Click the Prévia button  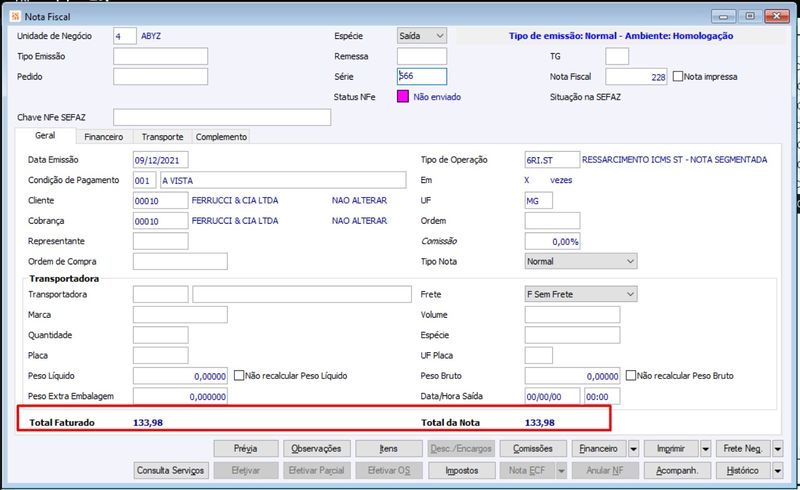coord(245,449)
